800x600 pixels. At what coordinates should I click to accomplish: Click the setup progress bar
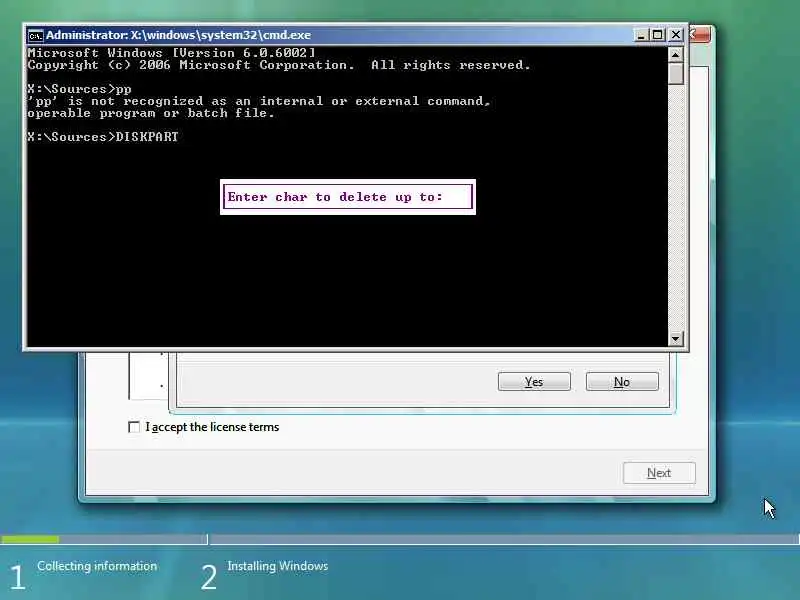[x=400, y=539]
